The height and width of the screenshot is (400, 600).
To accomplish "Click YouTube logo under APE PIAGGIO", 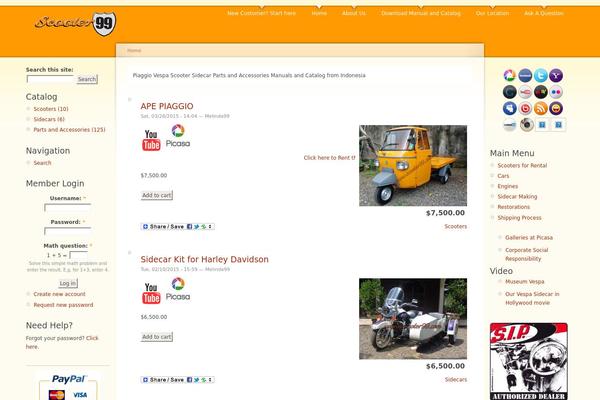I will click(151, 140).
